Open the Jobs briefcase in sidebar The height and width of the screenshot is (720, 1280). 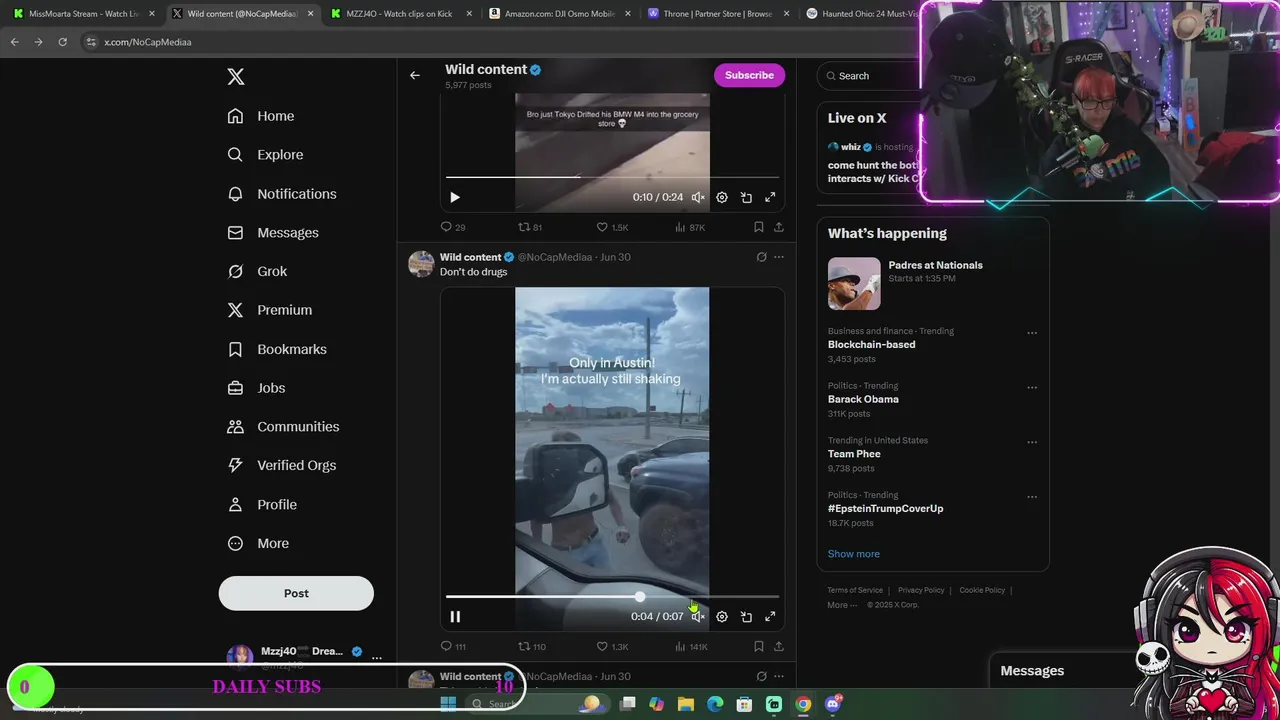[x=235, y=388]
